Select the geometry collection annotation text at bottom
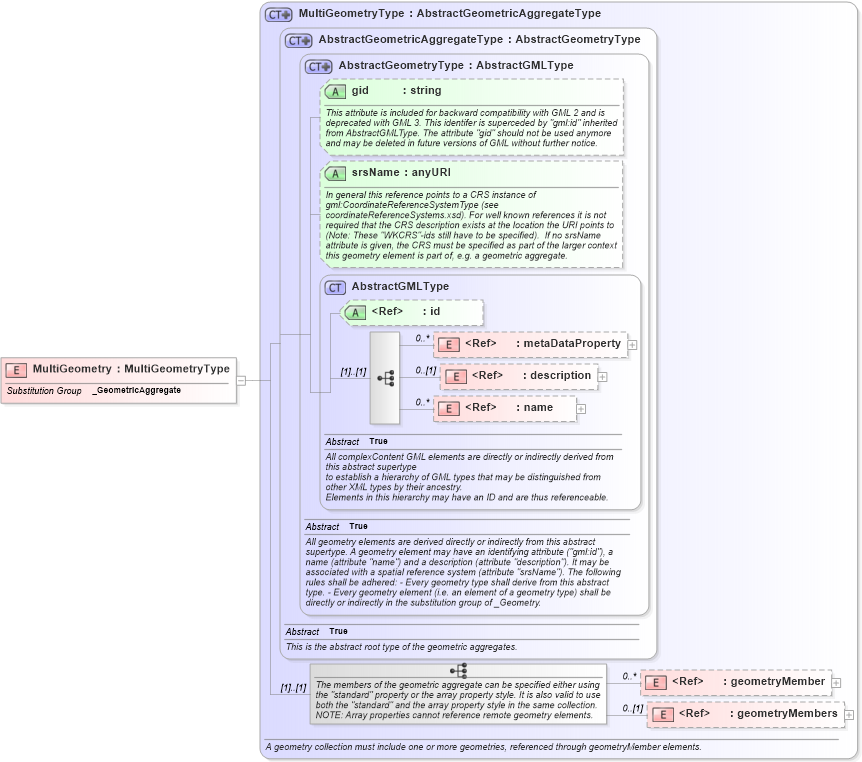Viewport: 862px width, 762px height. click(485, 746)
